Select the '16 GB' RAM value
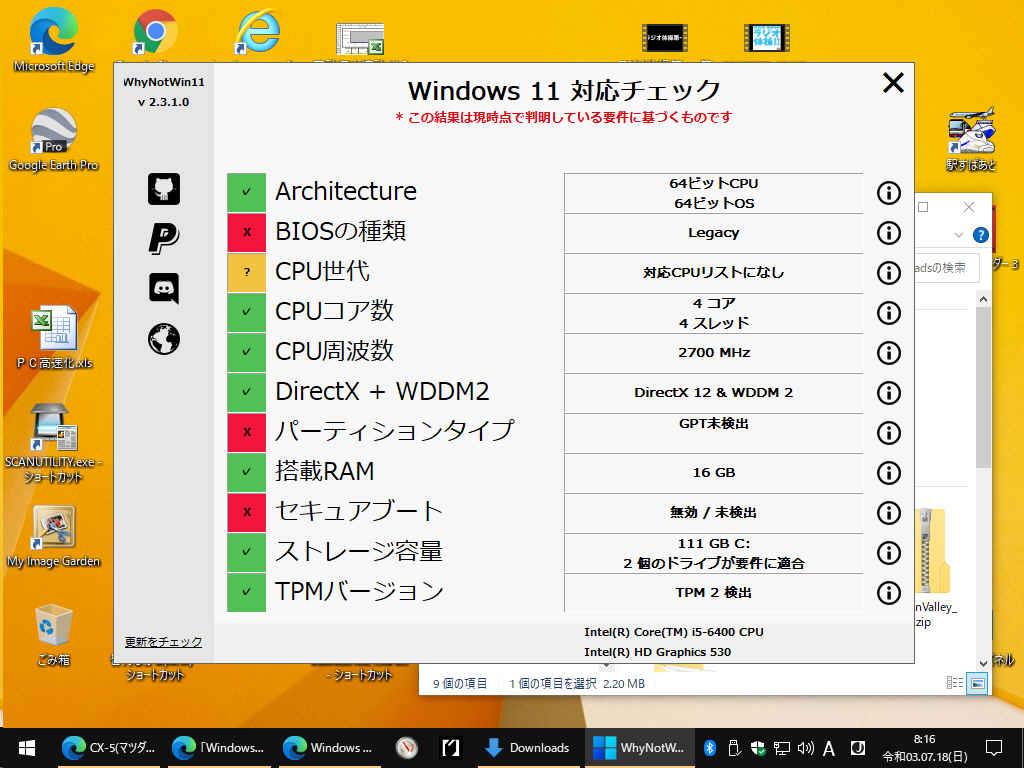The width and height of the screenshot is (1024, 768). click(714, 472)
